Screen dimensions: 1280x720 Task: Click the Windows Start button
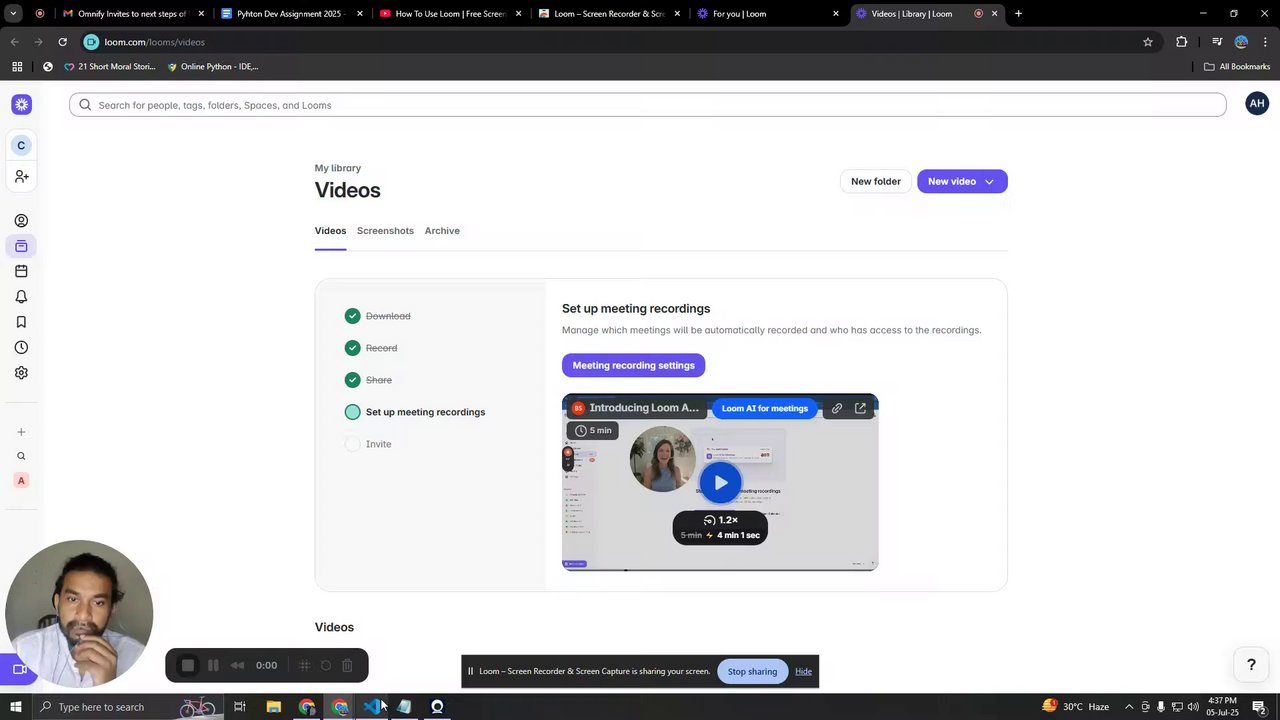coord(15,707)
